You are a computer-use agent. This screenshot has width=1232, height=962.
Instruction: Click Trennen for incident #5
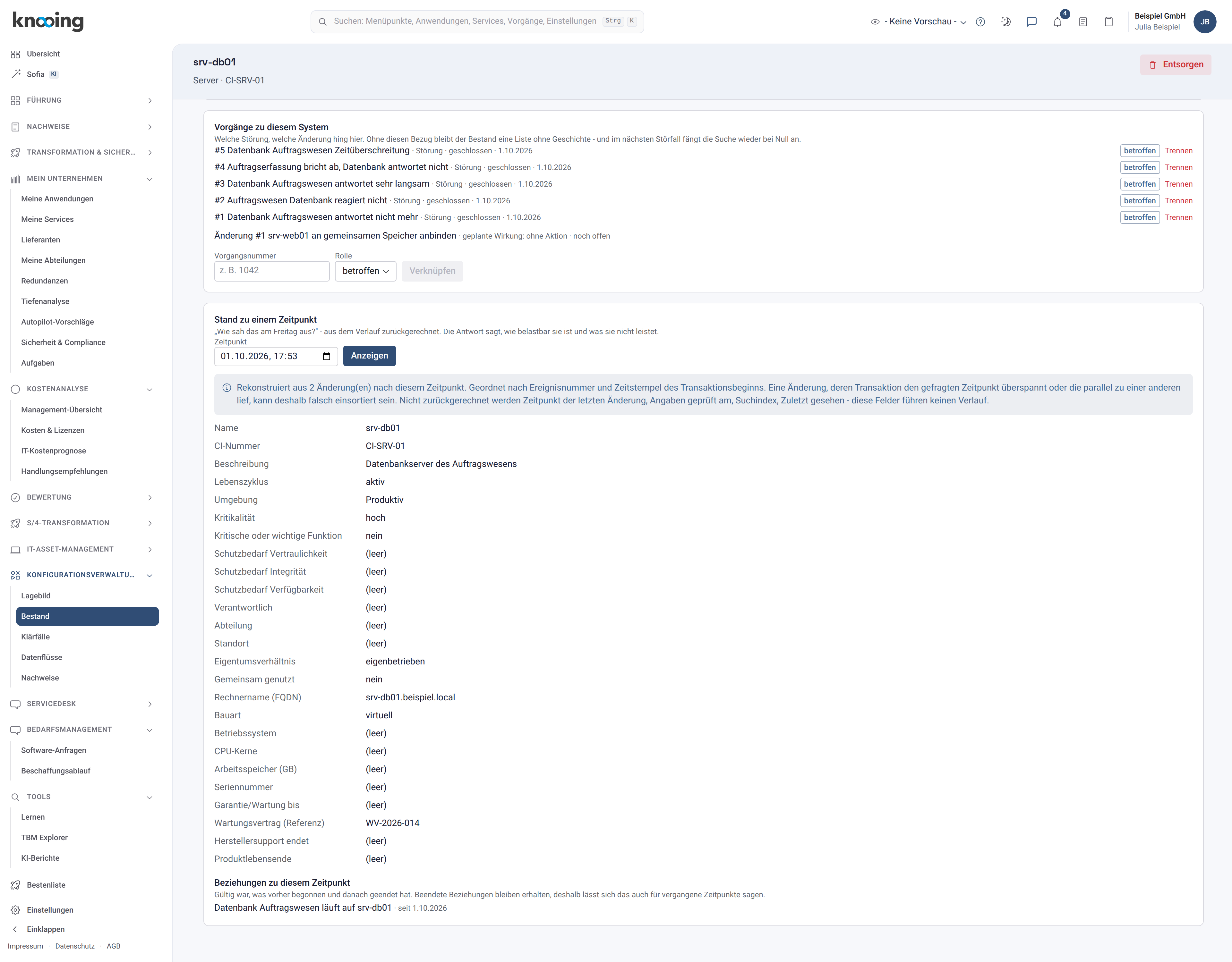pos(1178,151)
